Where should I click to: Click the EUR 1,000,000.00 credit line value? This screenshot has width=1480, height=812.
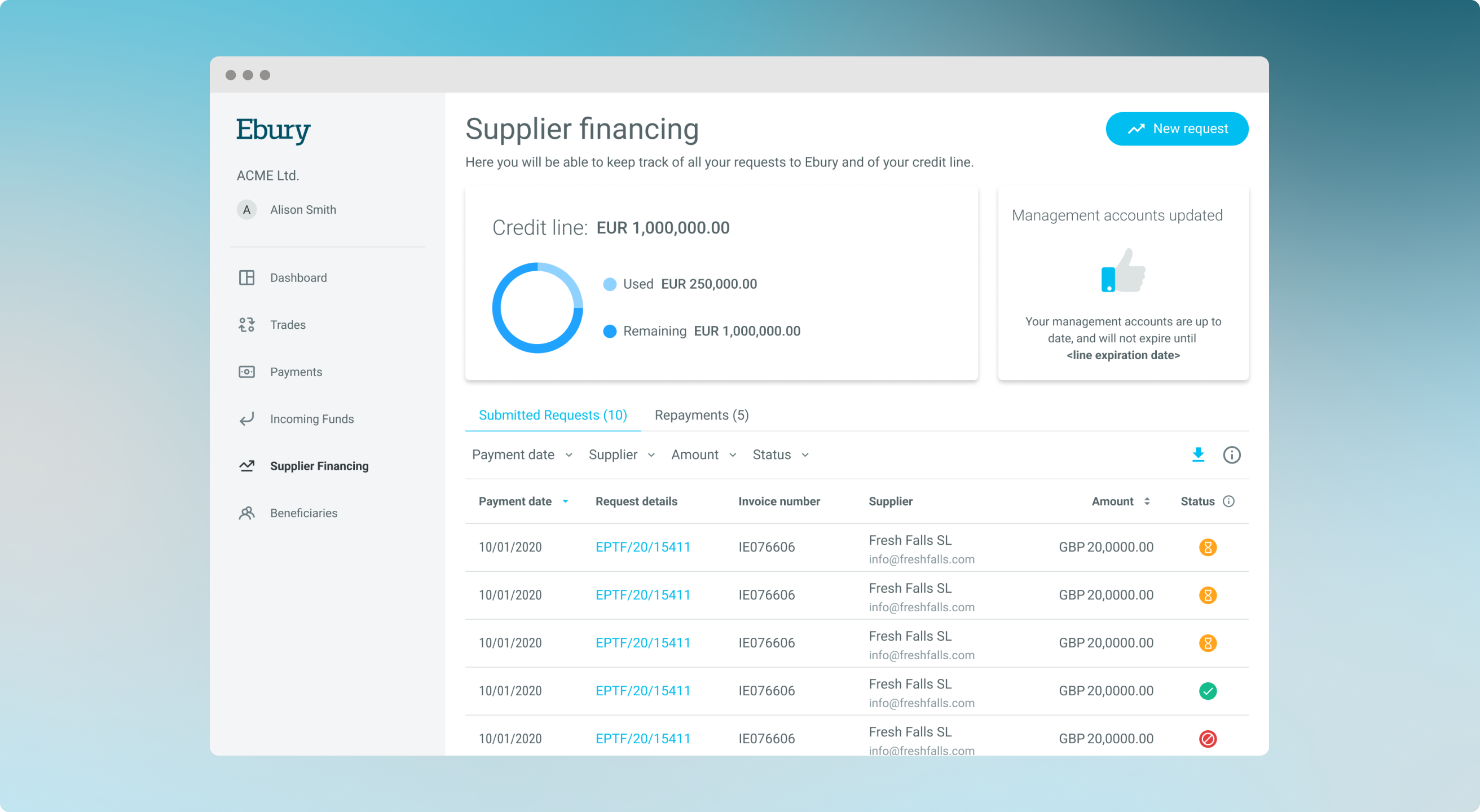pyautogui.click(x=662, y=228)
